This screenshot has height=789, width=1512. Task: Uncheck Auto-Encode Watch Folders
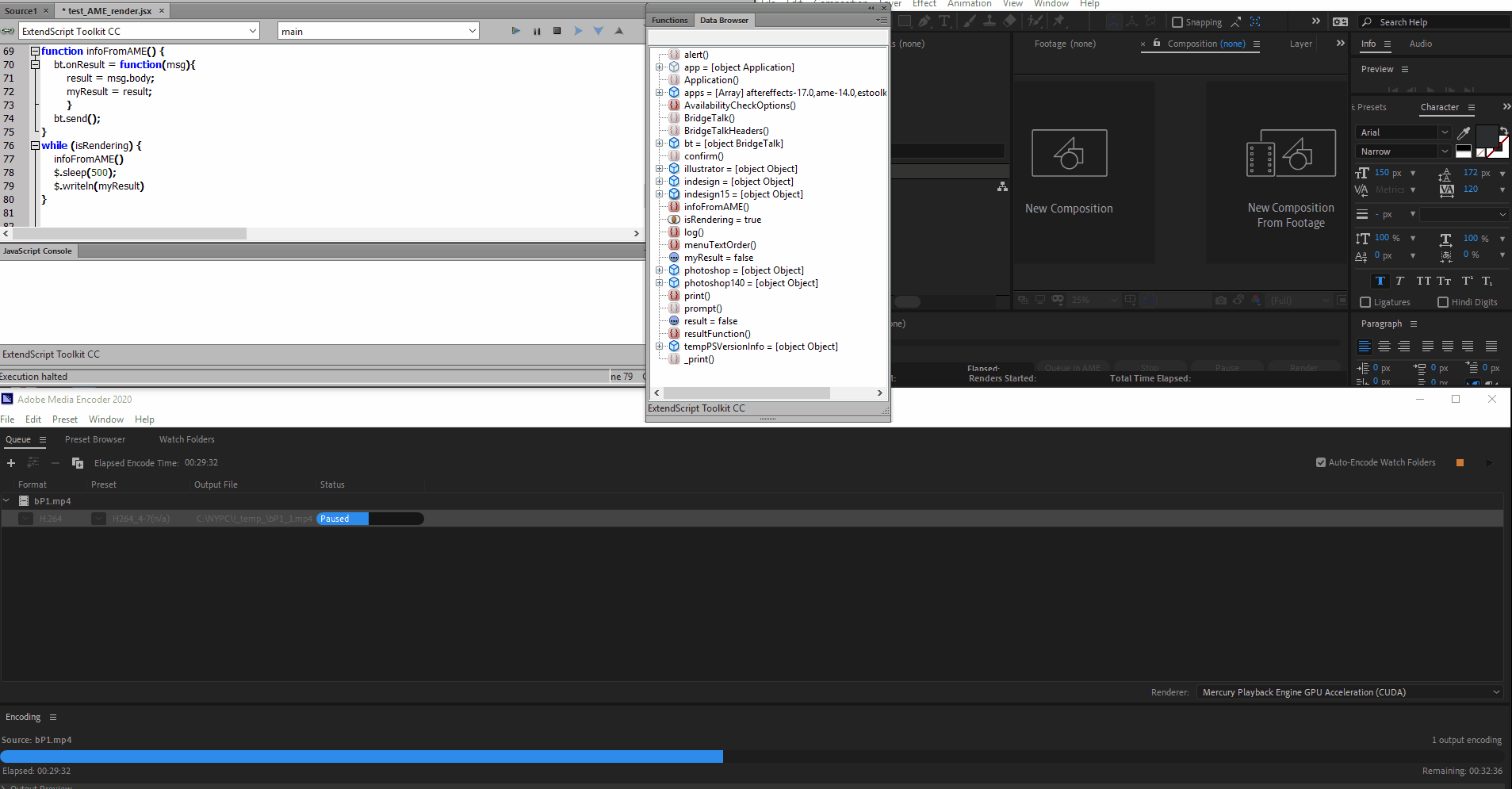[1321, 462]
